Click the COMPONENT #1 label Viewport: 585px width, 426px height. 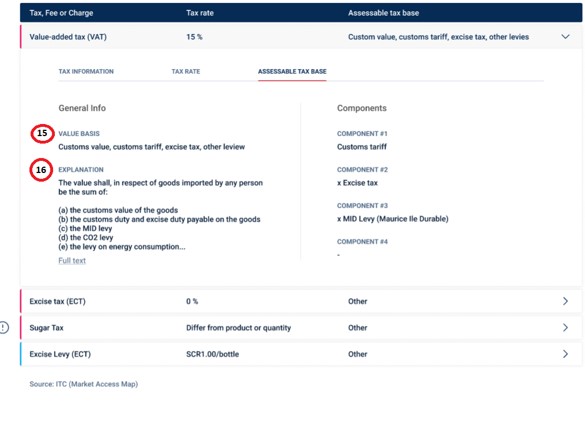pos(362,134)
